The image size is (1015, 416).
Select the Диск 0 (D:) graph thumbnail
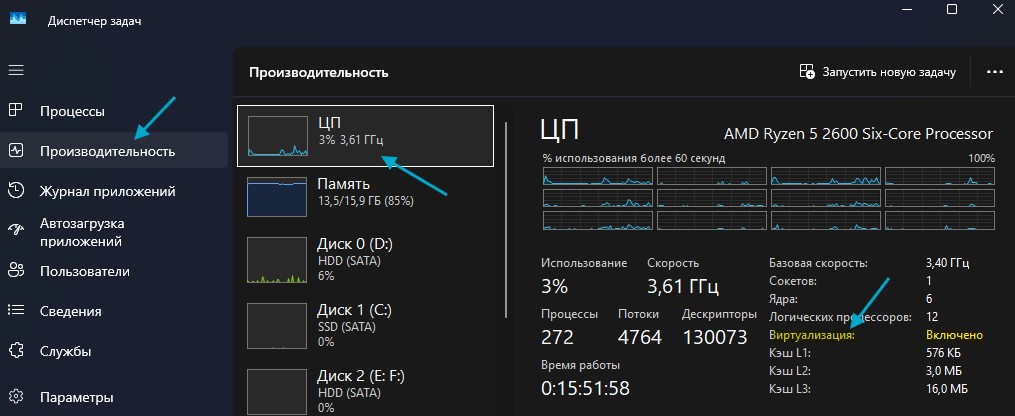[277, 259]
